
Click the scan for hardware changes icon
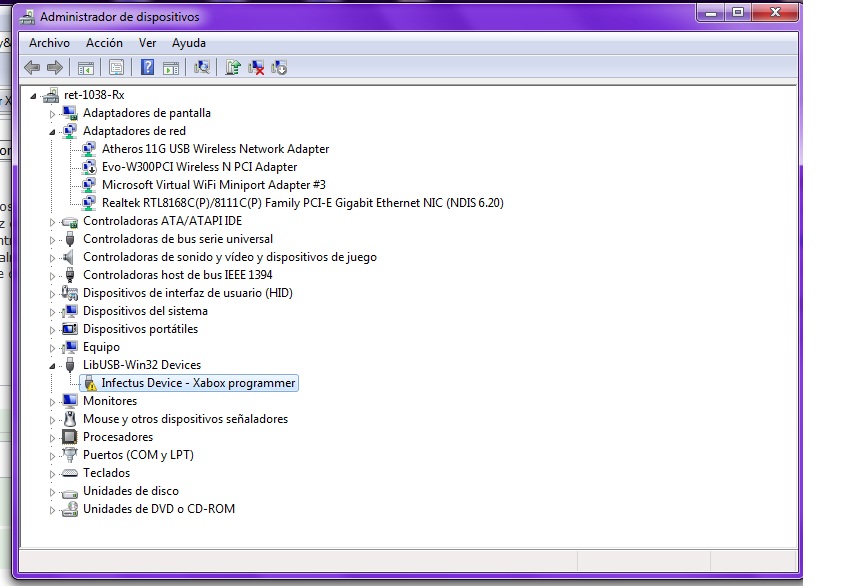pyautogui.click(x=202, y=67)
